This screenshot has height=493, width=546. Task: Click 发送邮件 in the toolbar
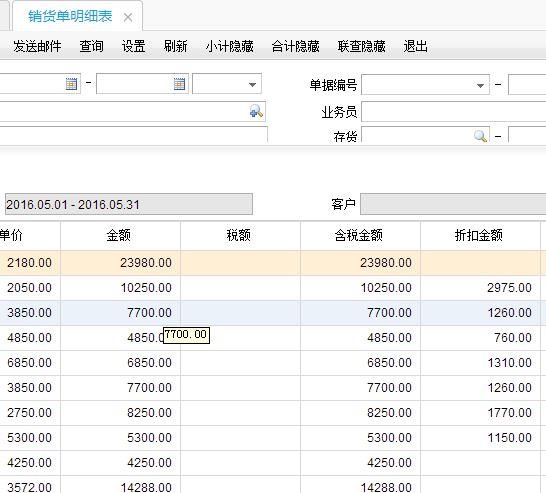pos(37,46)
